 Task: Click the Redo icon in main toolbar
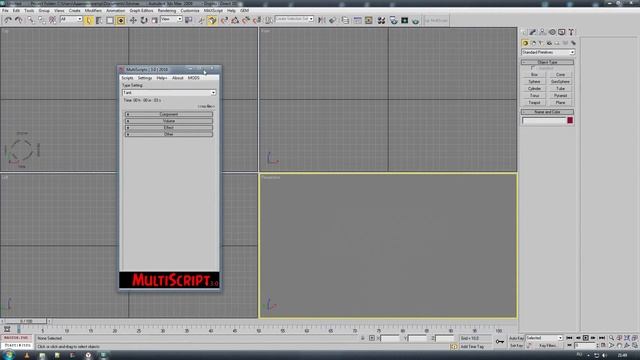19,20
